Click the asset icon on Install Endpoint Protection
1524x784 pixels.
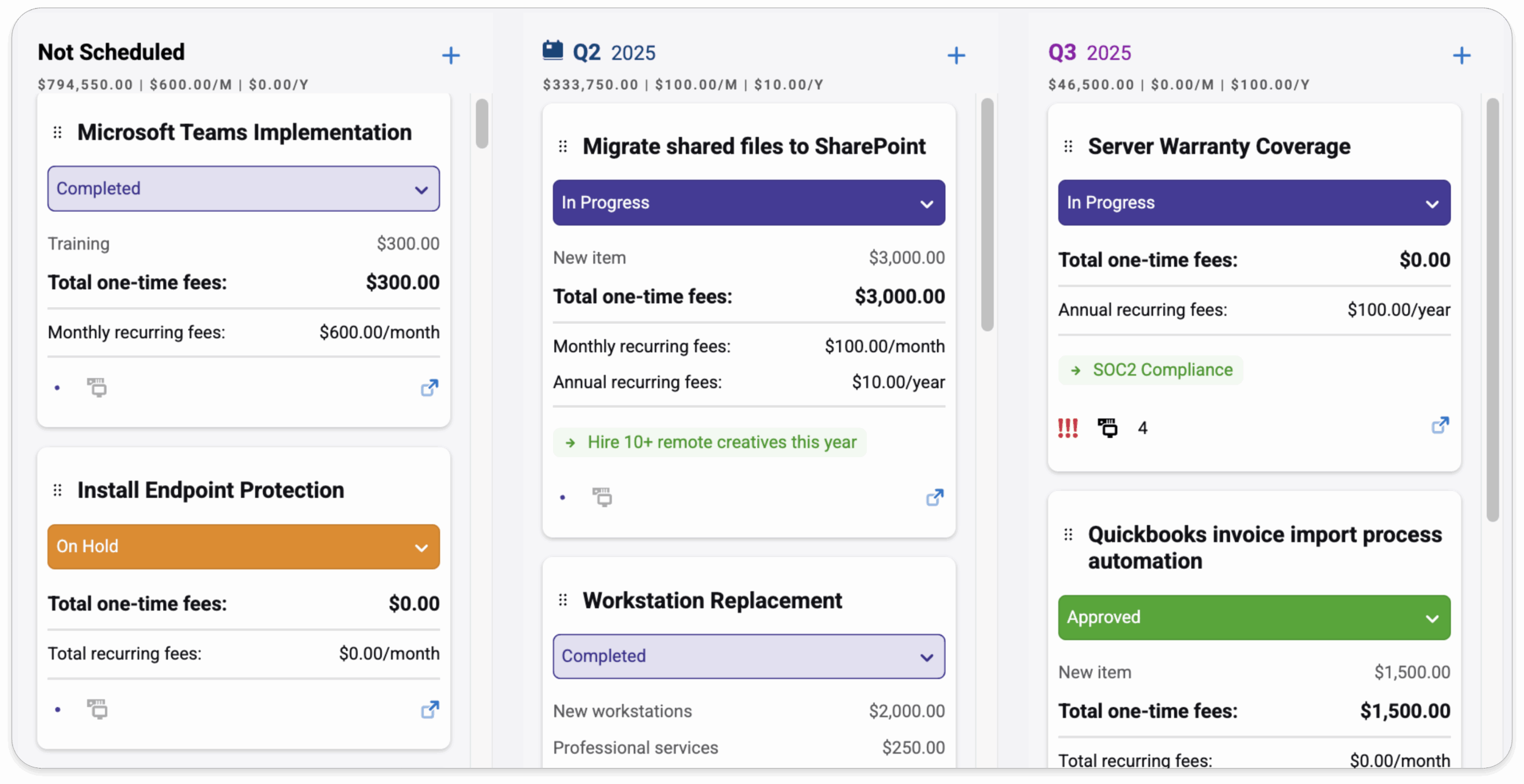[x=97, y=709]
